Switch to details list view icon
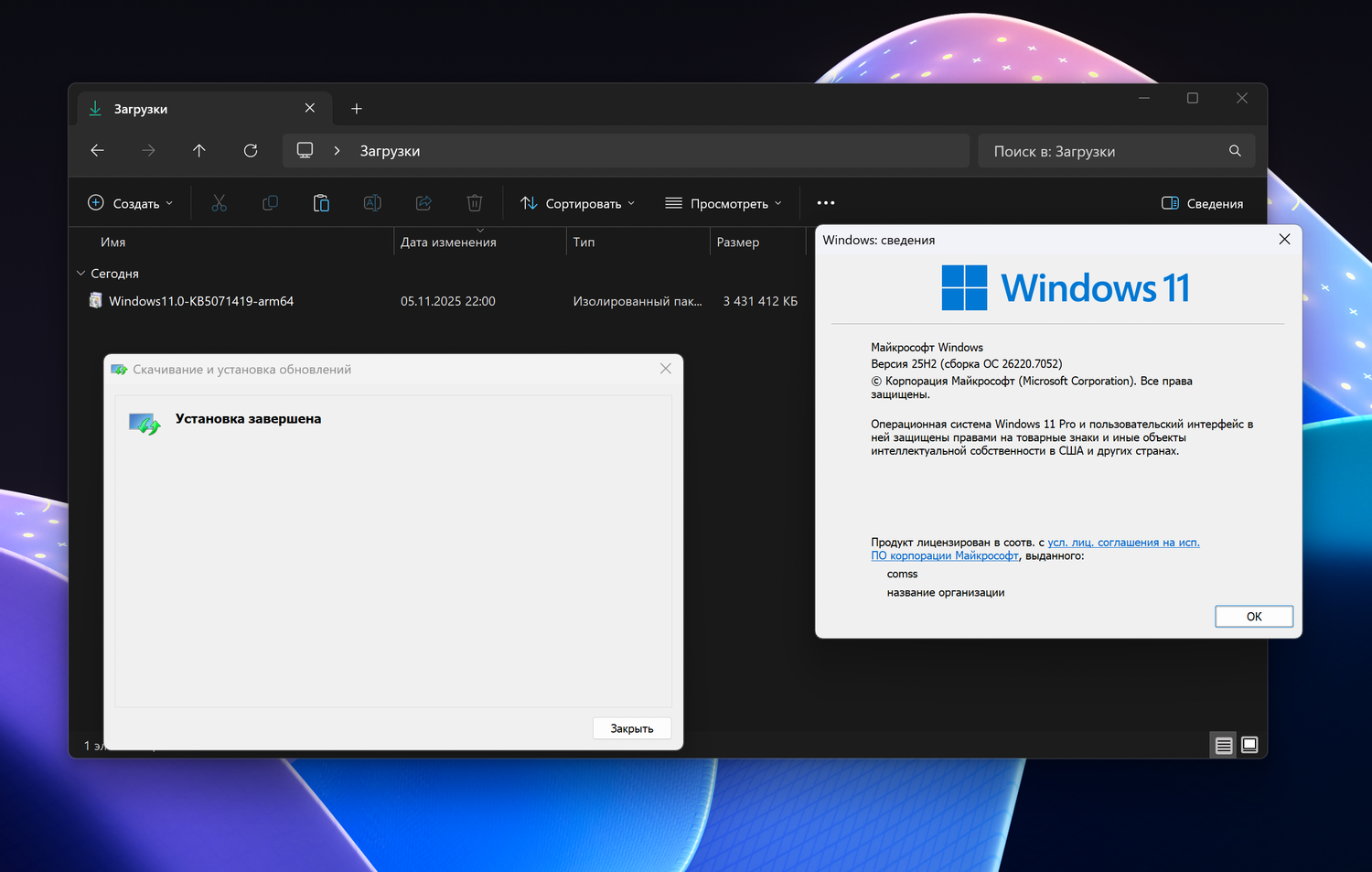 [1223, 746]
